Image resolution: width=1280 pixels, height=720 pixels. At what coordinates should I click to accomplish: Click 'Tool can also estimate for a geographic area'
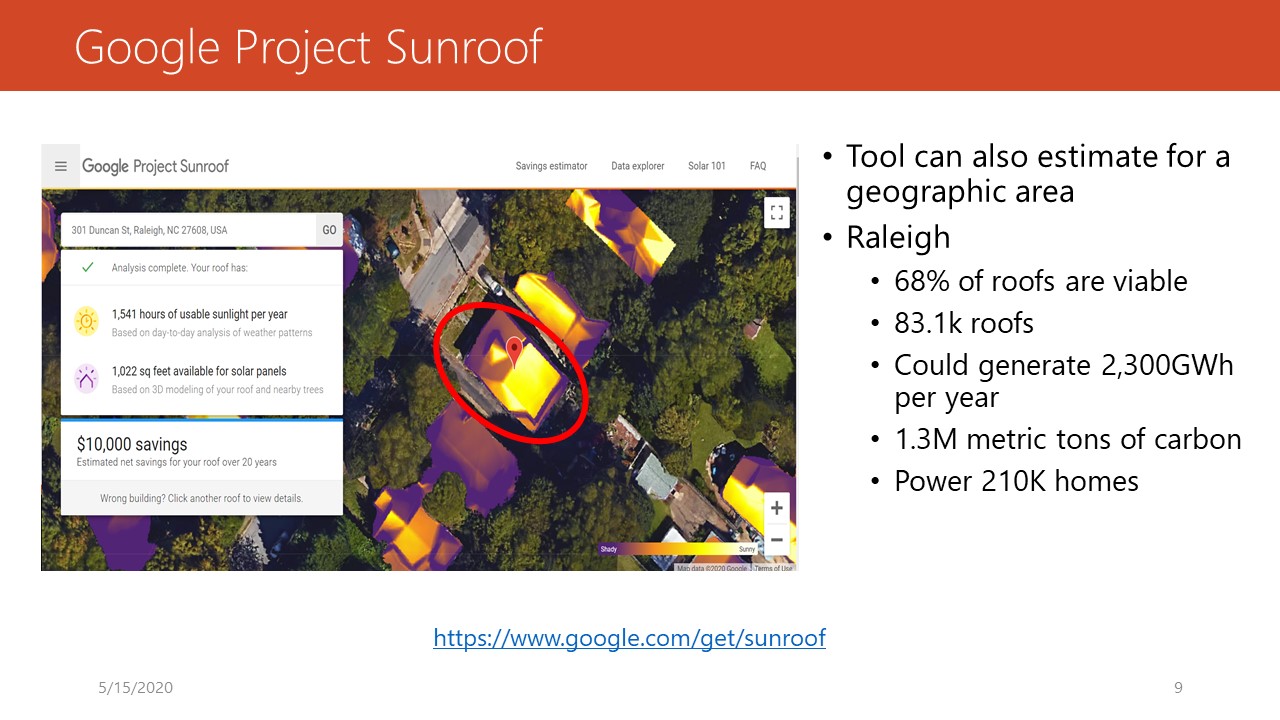[x=1038, y=173]
